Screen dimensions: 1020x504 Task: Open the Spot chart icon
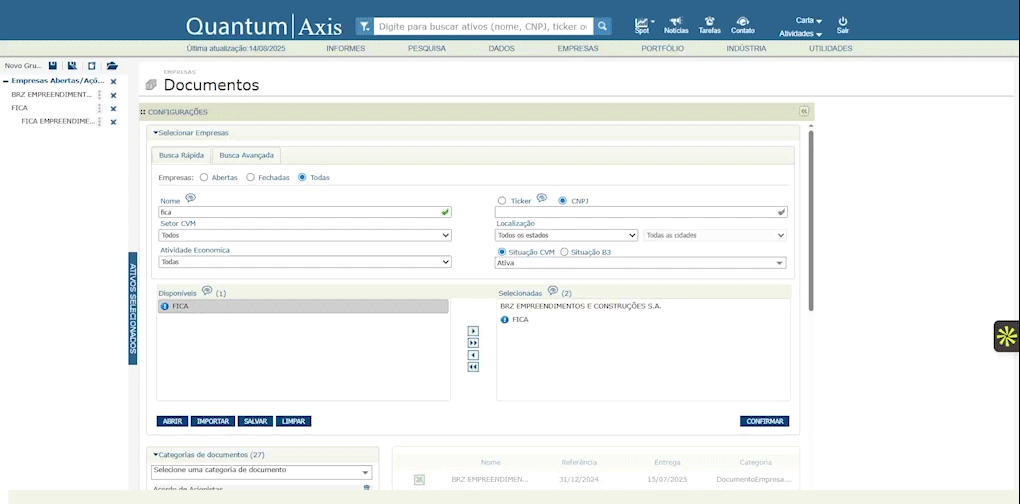click(x=642, y=23)
